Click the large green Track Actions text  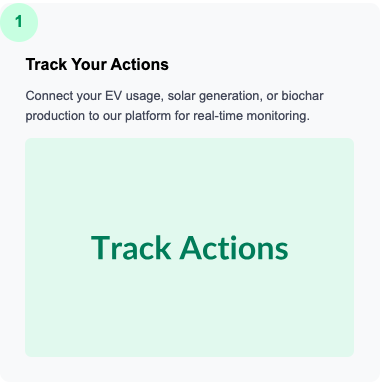(x=189, y=248)
